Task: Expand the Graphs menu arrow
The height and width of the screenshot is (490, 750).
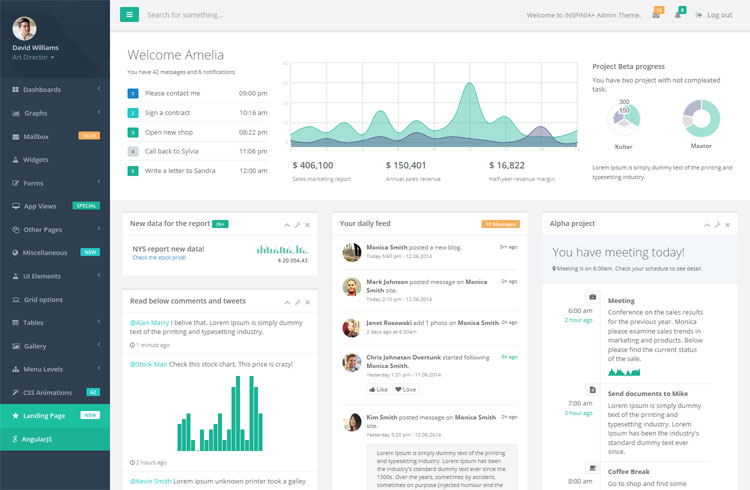Action: pos(99,112)
